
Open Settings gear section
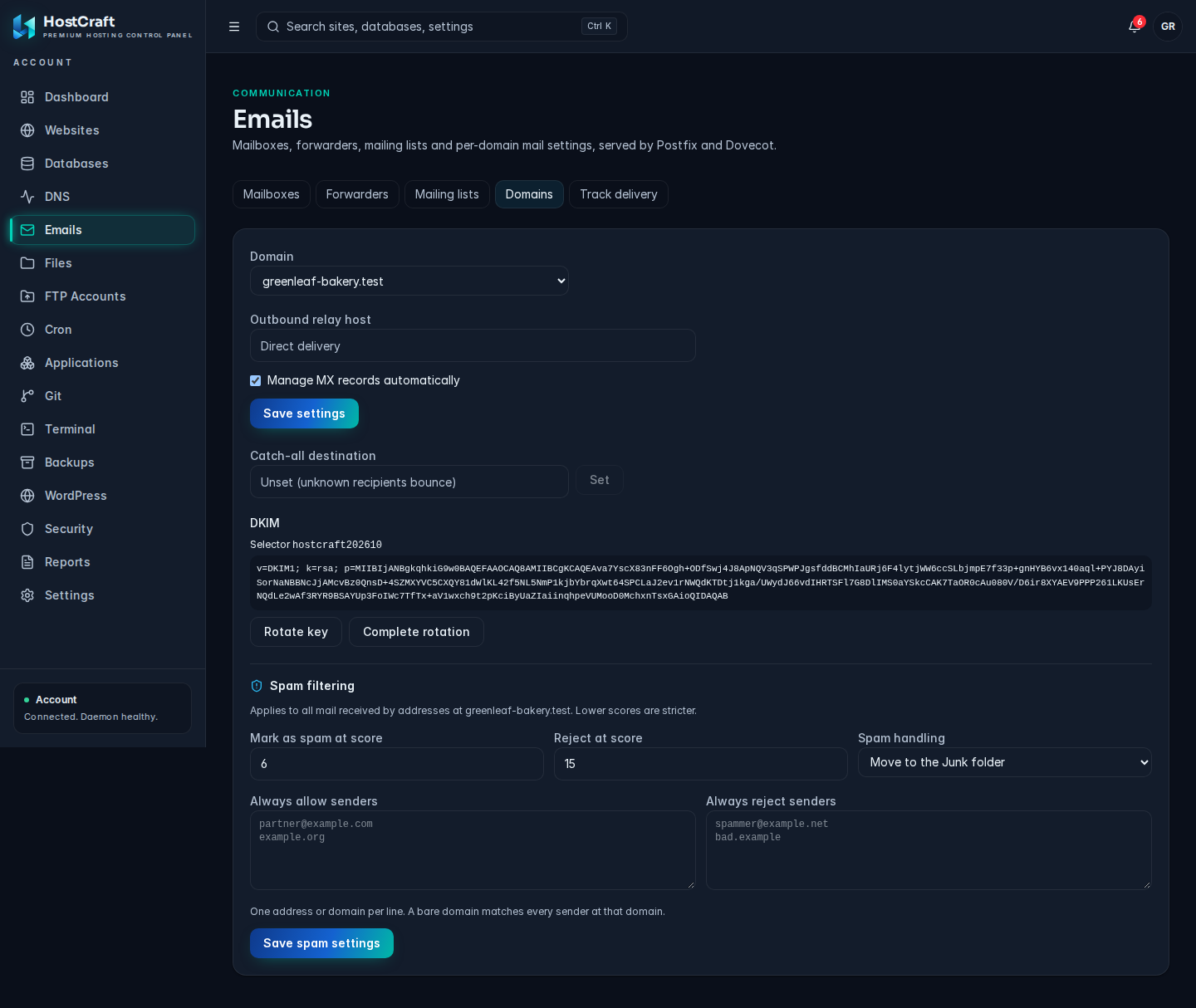pos(102,595)
